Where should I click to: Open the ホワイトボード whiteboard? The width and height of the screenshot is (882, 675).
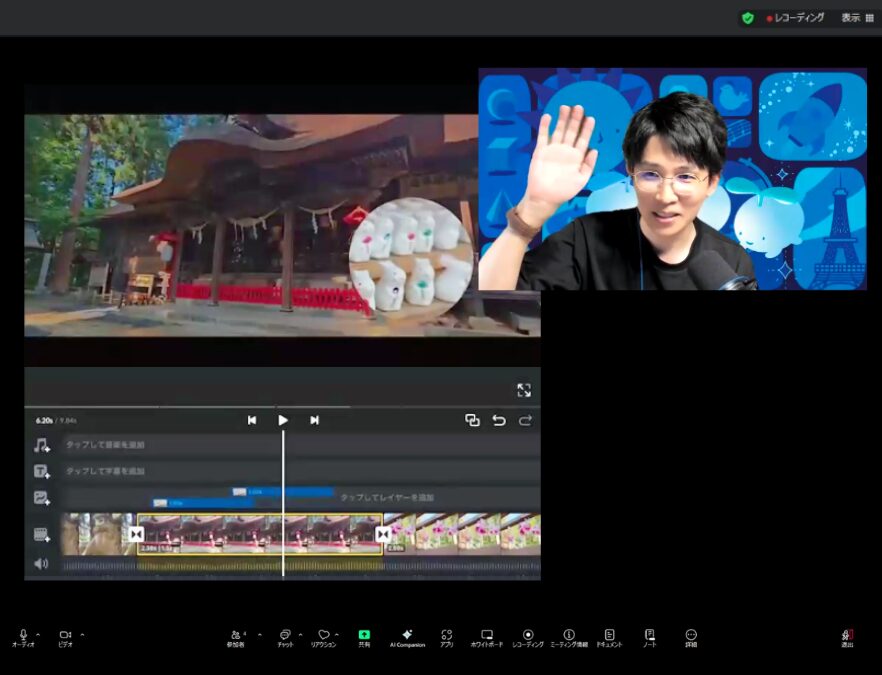point(487,637)
